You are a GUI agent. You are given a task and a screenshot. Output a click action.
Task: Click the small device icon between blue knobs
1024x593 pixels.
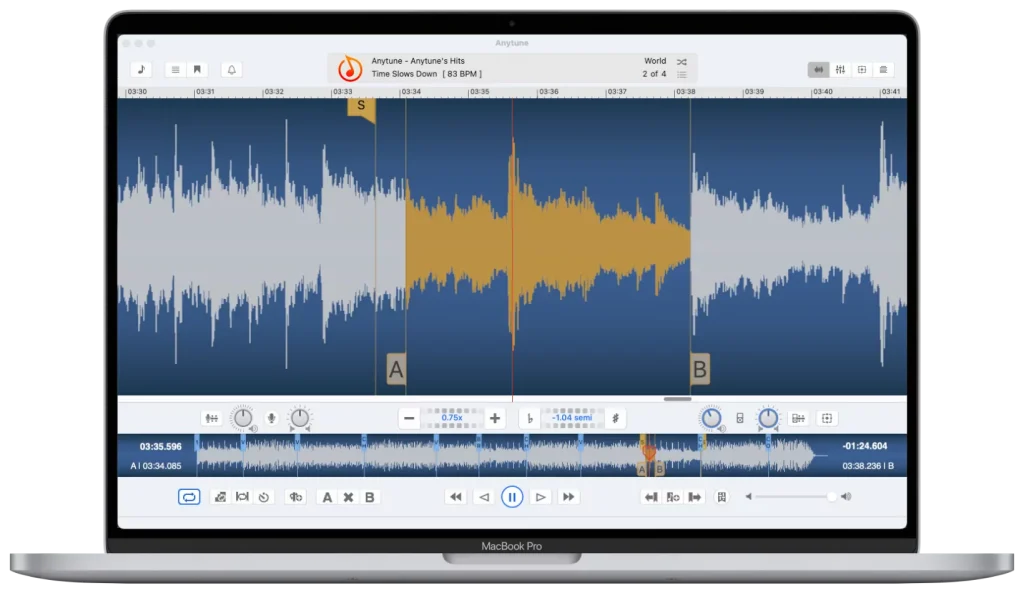(x=740, y=418)
